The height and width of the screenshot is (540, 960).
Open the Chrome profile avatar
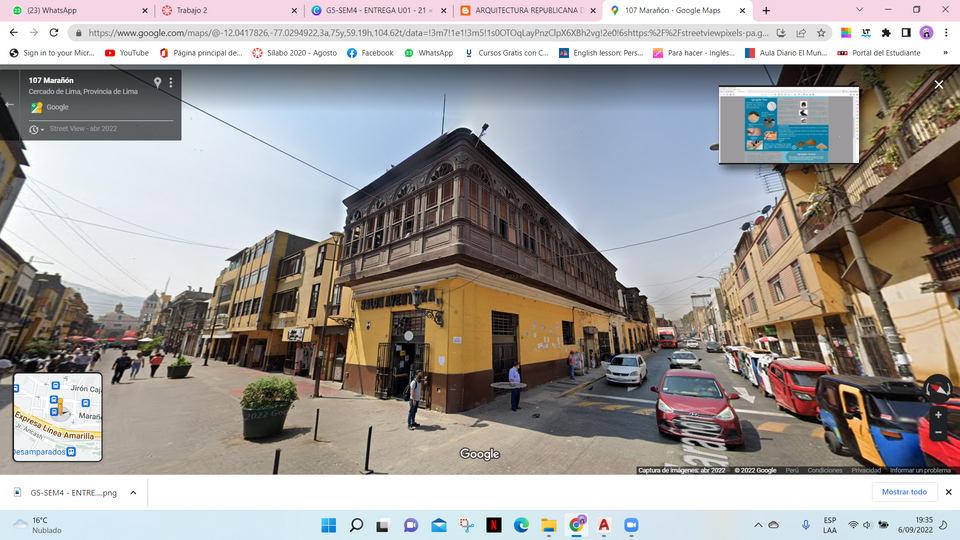926,32
